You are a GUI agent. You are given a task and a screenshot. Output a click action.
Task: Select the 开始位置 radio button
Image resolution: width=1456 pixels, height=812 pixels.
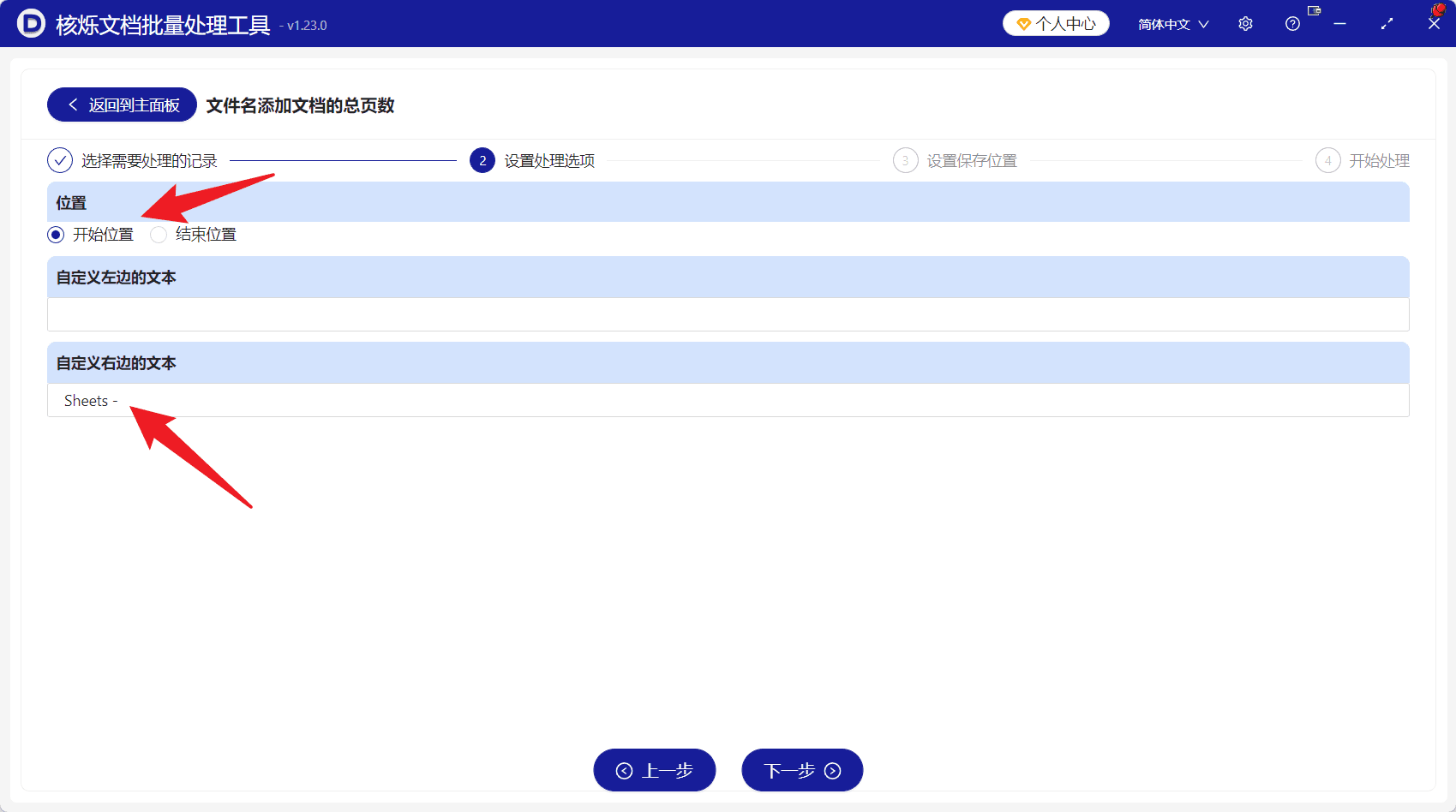(56, 235)
